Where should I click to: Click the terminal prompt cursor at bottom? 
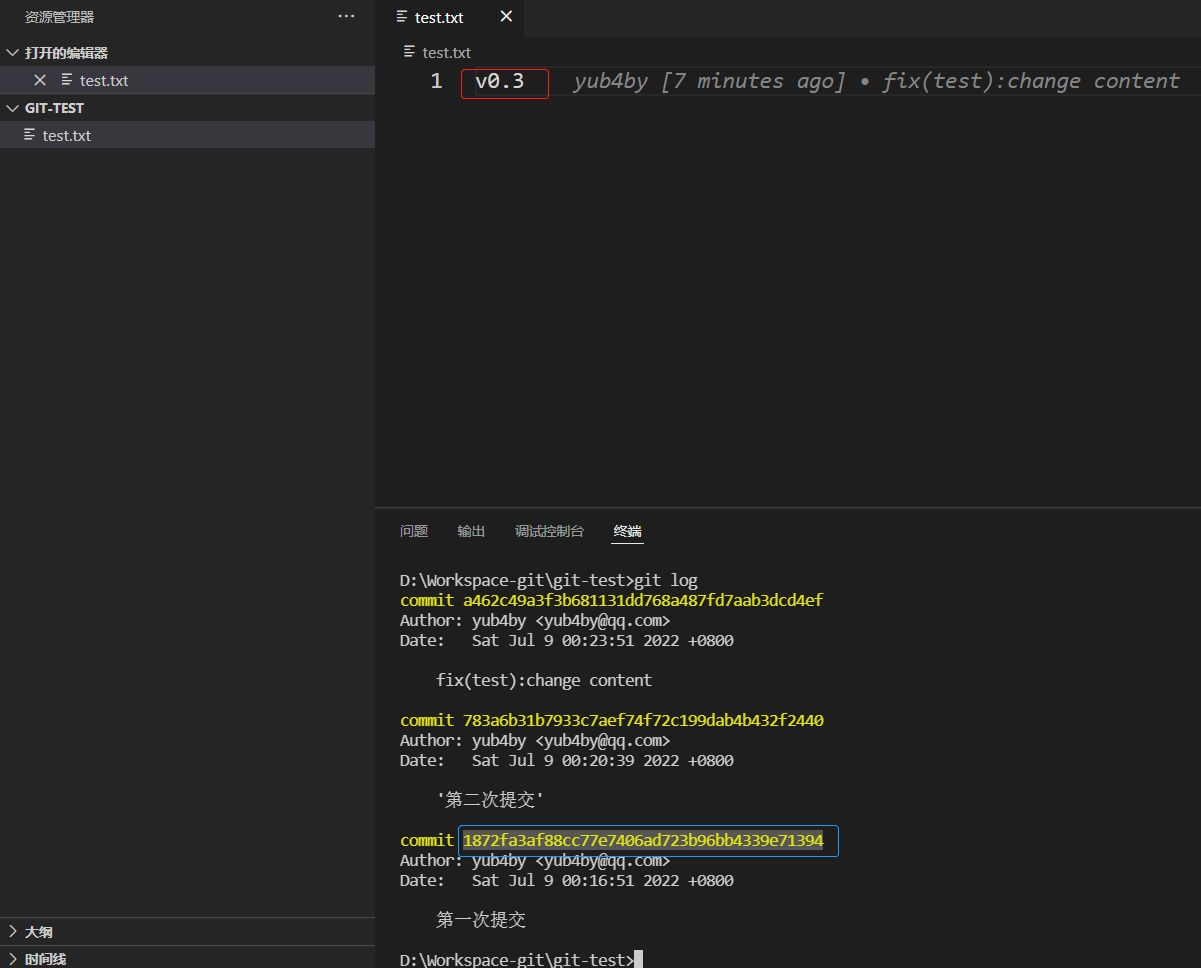point(638,960)
